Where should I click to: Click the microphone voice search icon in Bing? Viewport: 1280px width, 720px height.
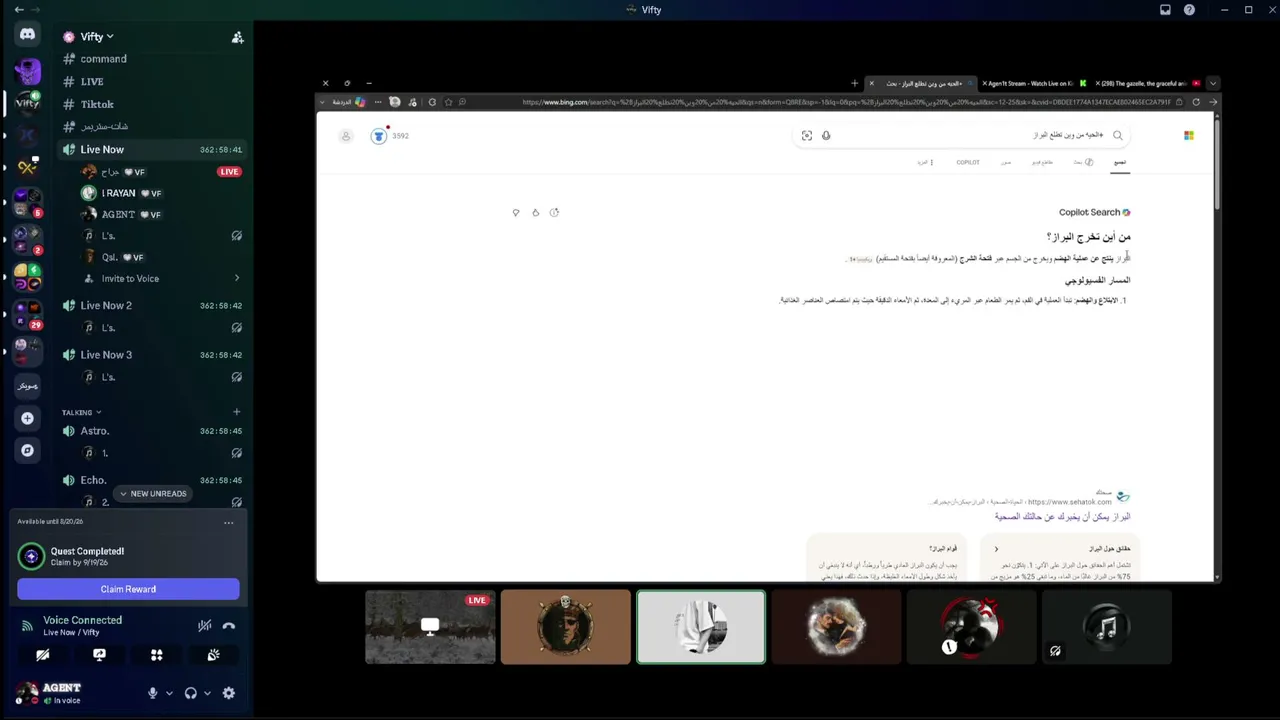click(826, 135)
